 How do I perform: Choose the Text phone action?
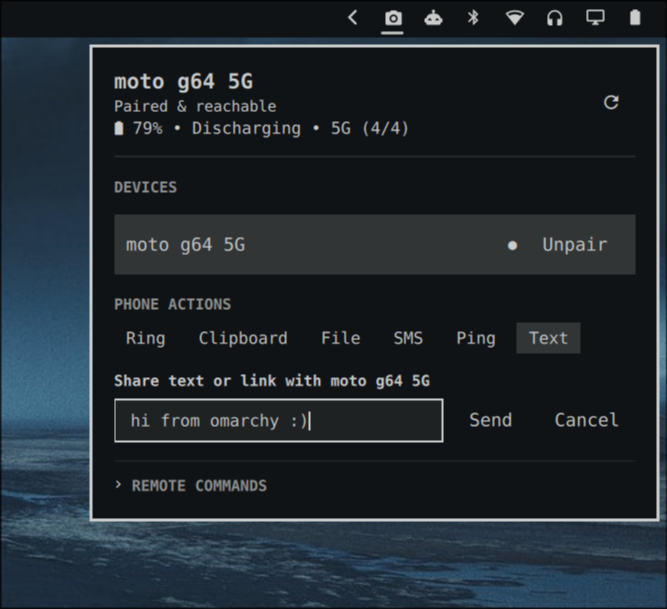pyautogui.click(x=548, y=338)
